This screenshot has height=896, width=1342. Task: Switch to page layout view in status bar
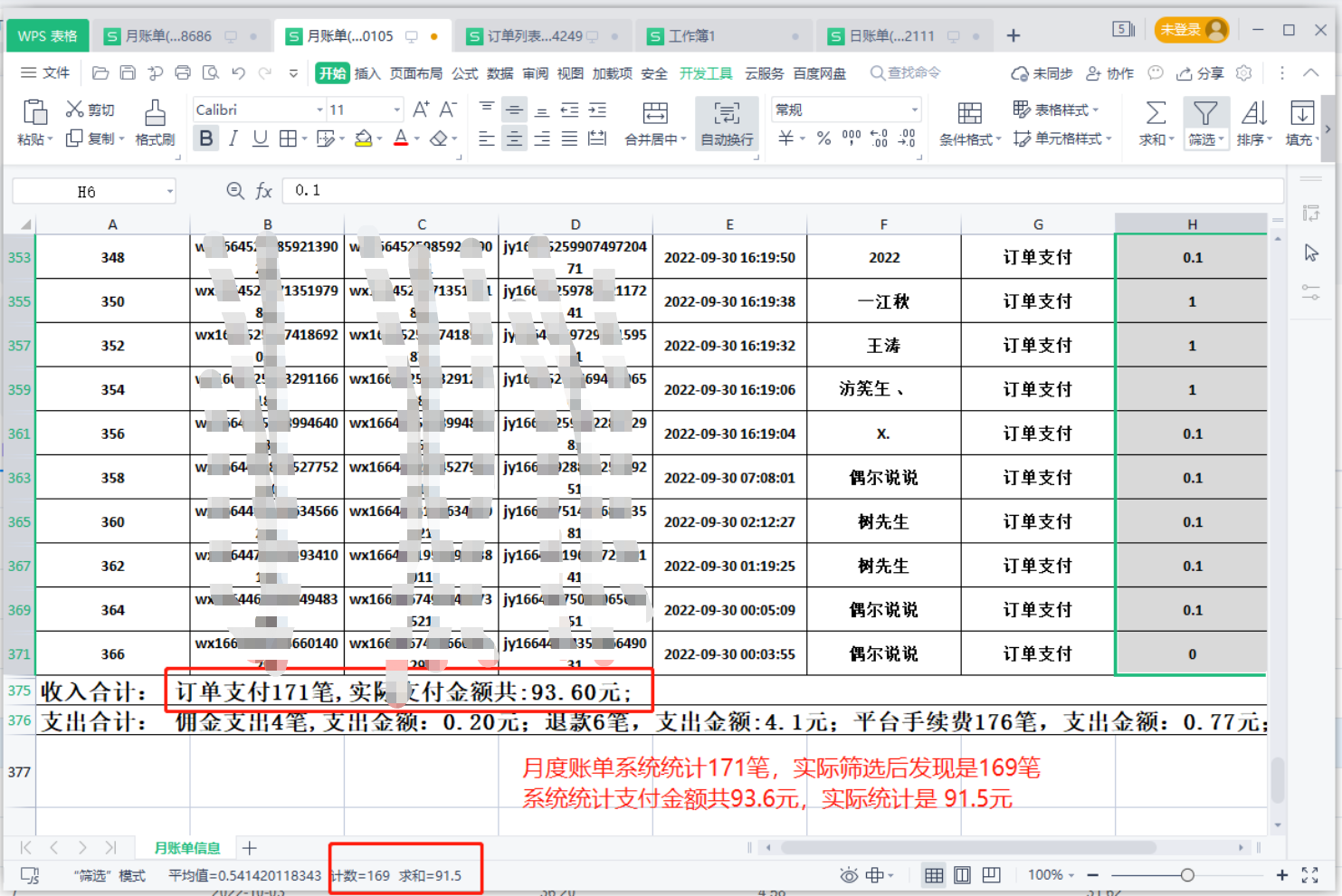coord(963,875)
